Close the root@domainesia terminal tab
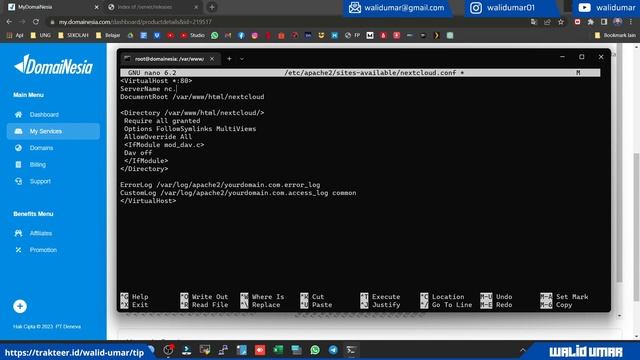 (212, 59)
